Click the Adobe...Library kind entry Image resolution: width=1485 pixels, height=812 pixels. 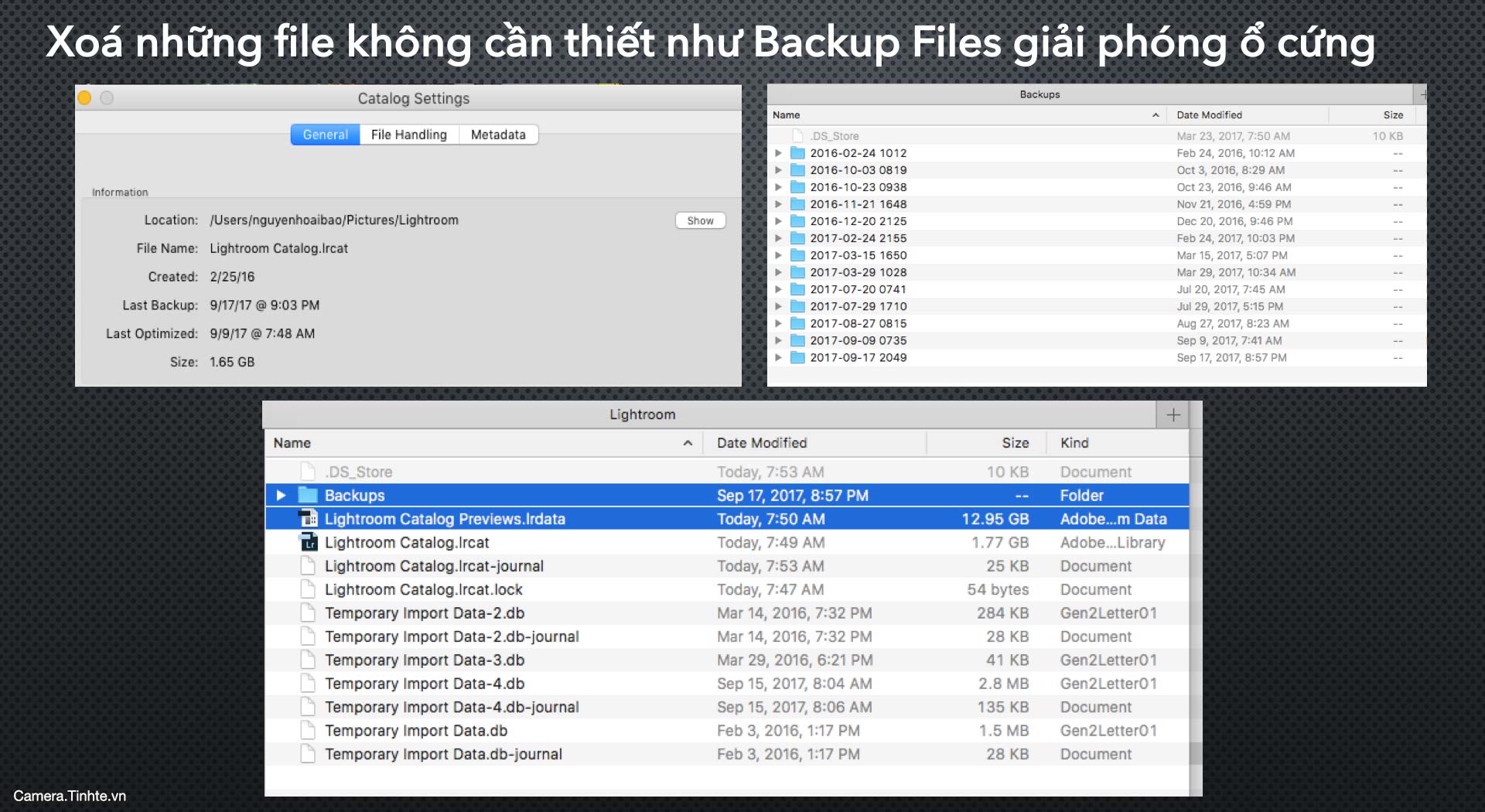click(x=1112, y=542)
